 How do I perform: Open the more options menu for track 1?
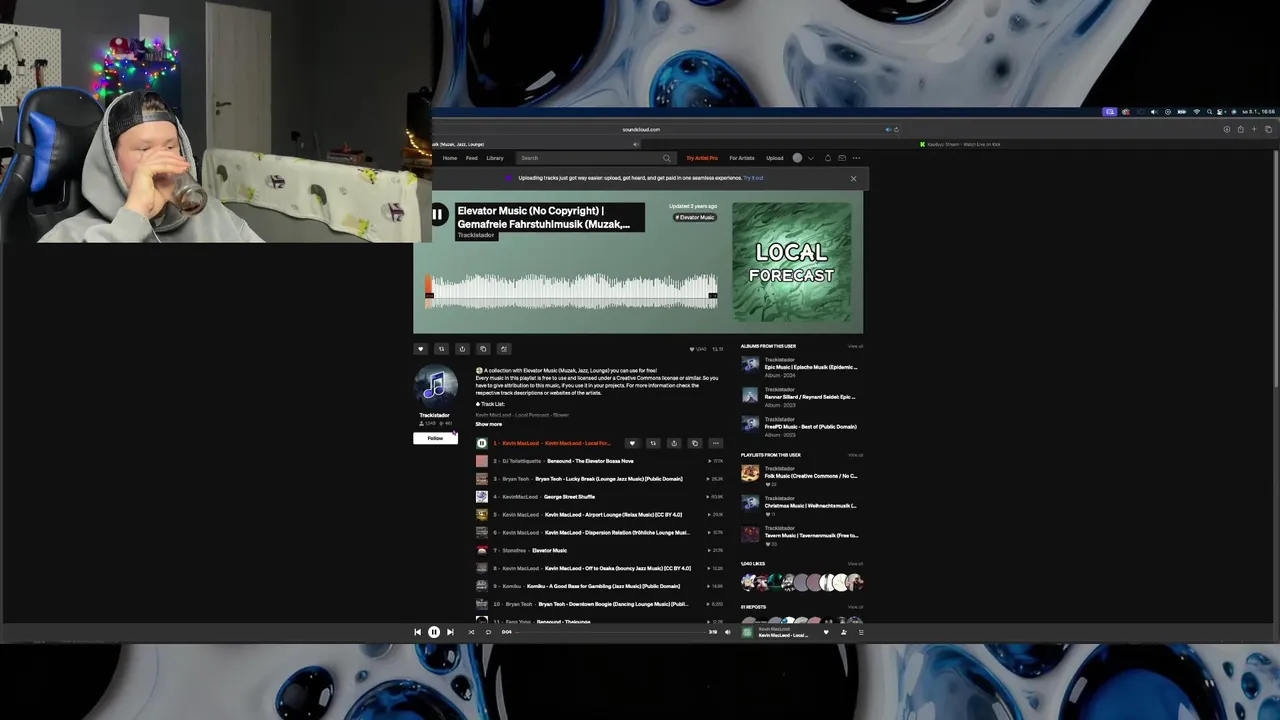click(x=716, y=443)
